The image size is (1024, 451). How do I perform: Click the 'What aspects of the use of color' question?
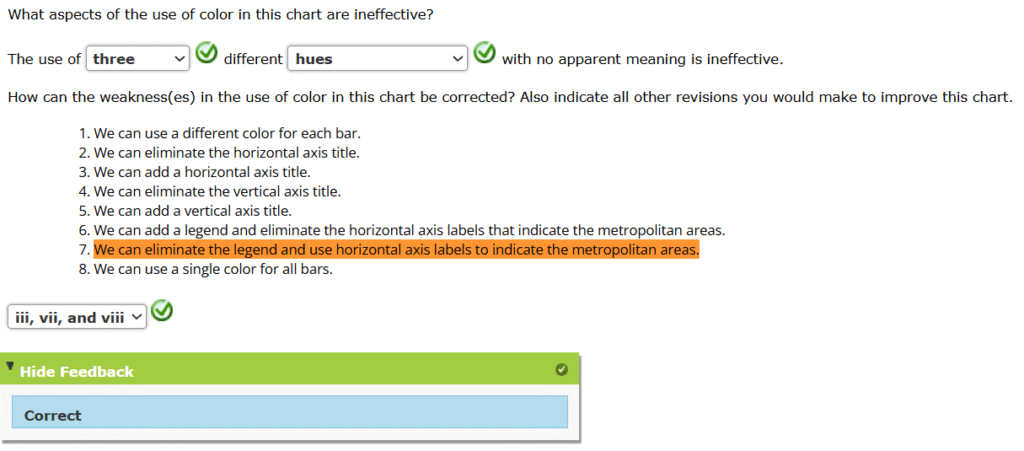click(220, 17)
